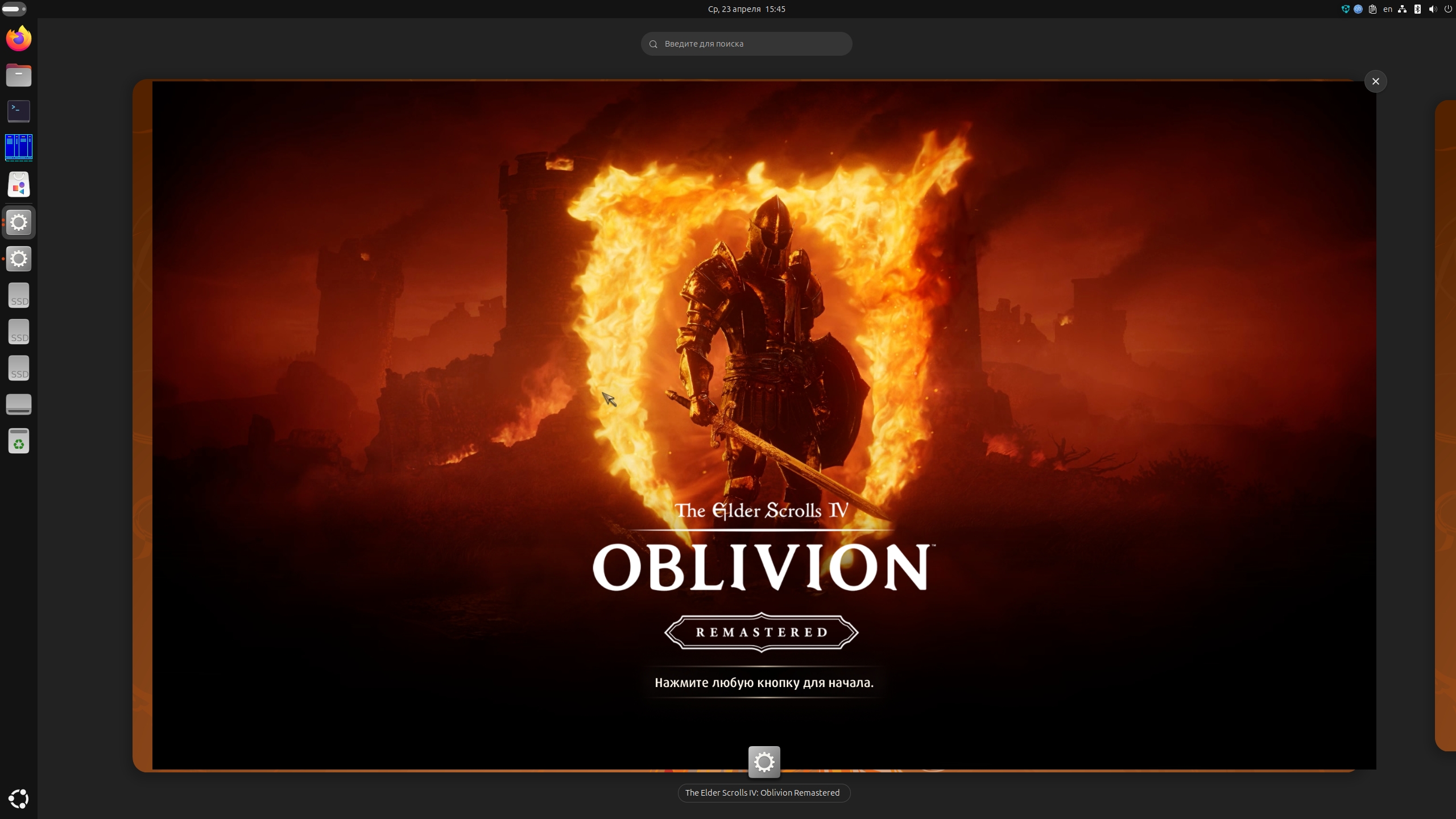Viewport: 1456px width, 819px height.
Task: Click the workspace indicator pill in top-left
Action: [x=14, y=9]
